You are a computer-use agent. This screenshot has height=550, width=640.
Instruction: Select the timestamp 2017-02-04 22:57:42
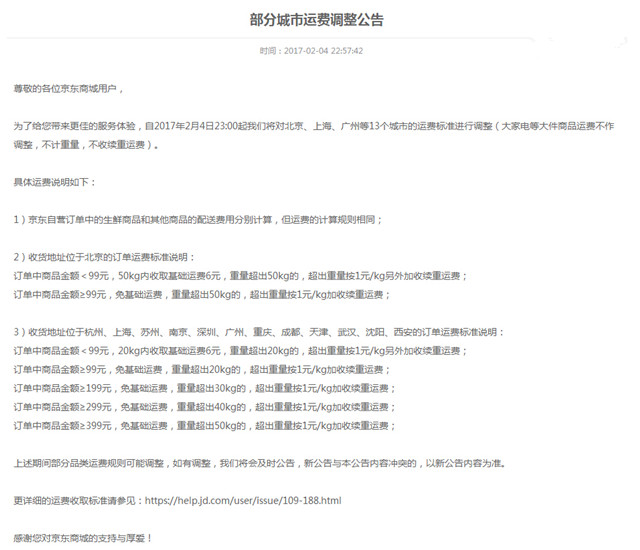tap(323, 51)
